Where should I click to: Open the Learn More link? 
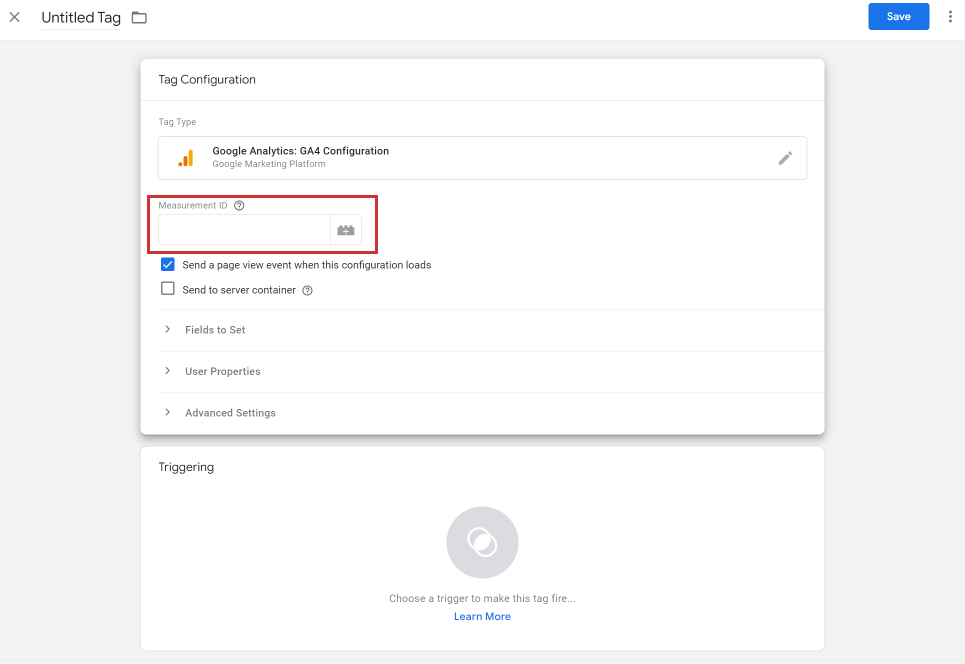click(482, 617)
